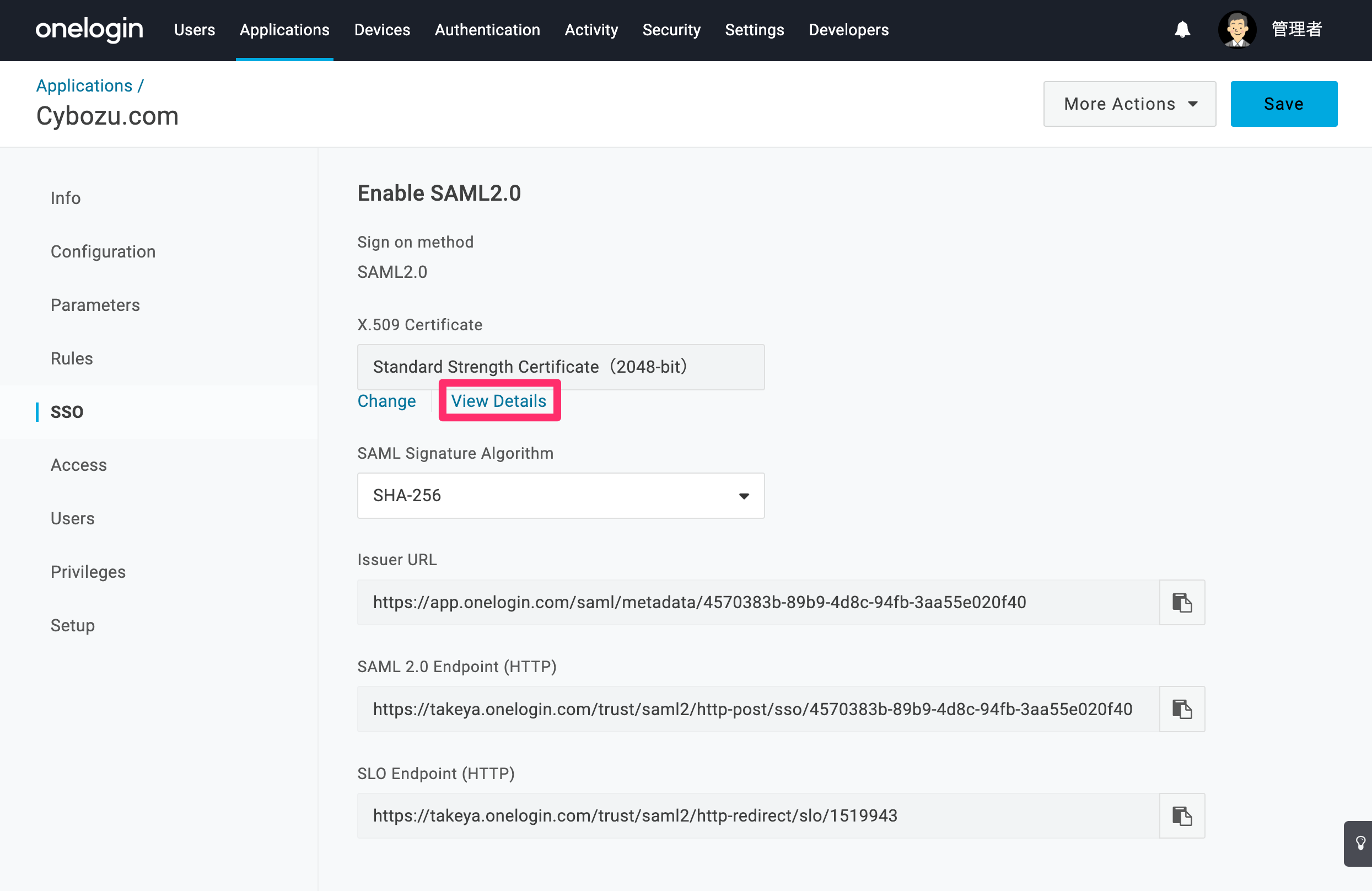Open the Activity top menu
1372x891 pixels.
pos(591,30)
